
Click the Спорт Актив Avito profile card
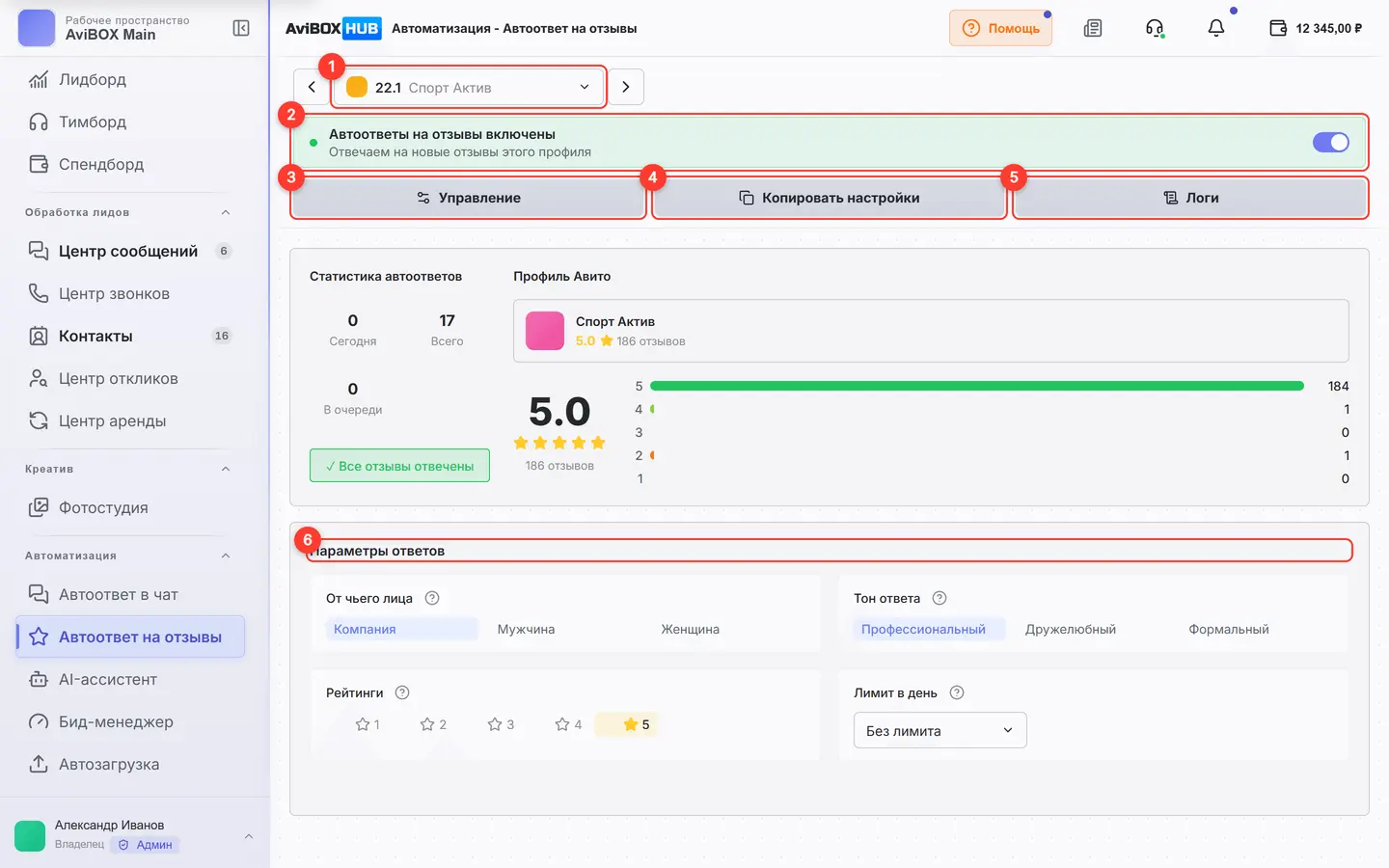[931, 331]
